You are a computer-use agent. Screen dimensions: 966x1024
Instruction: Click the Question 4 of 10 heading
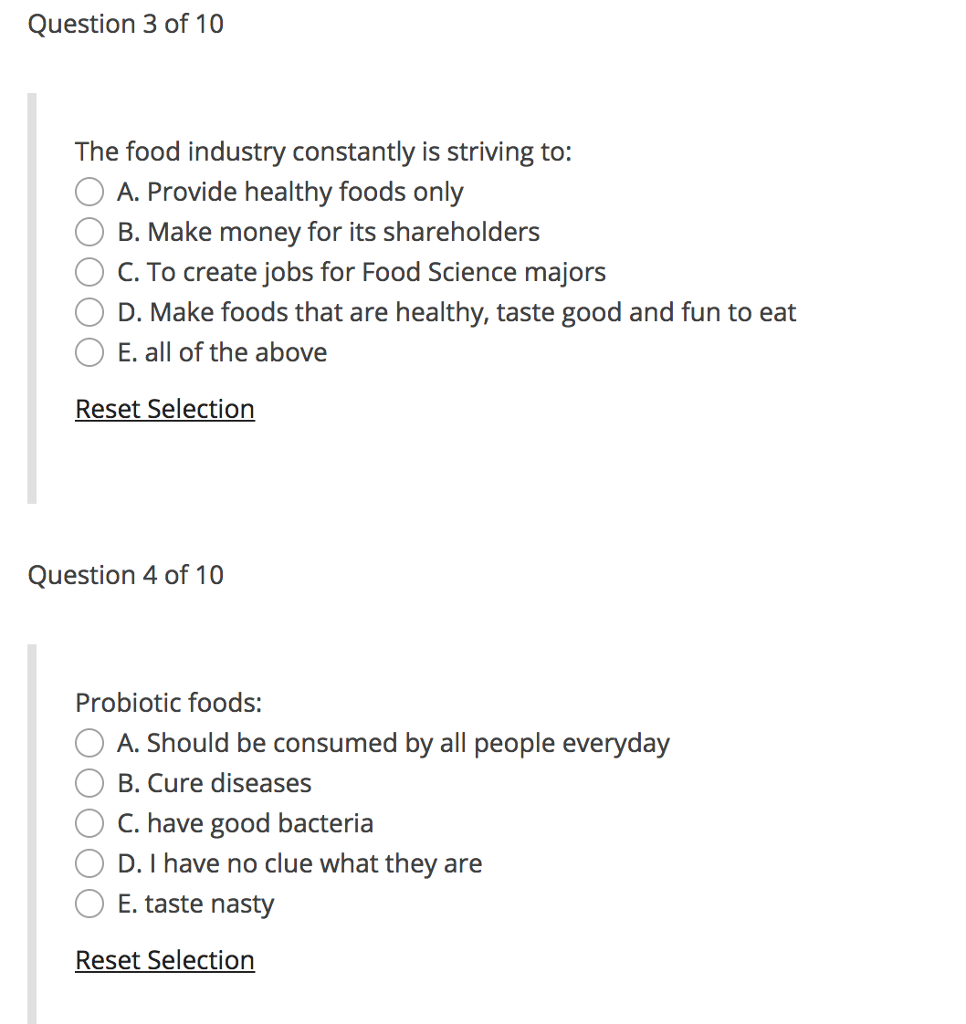pyautogui.click(x=126, y=575)
